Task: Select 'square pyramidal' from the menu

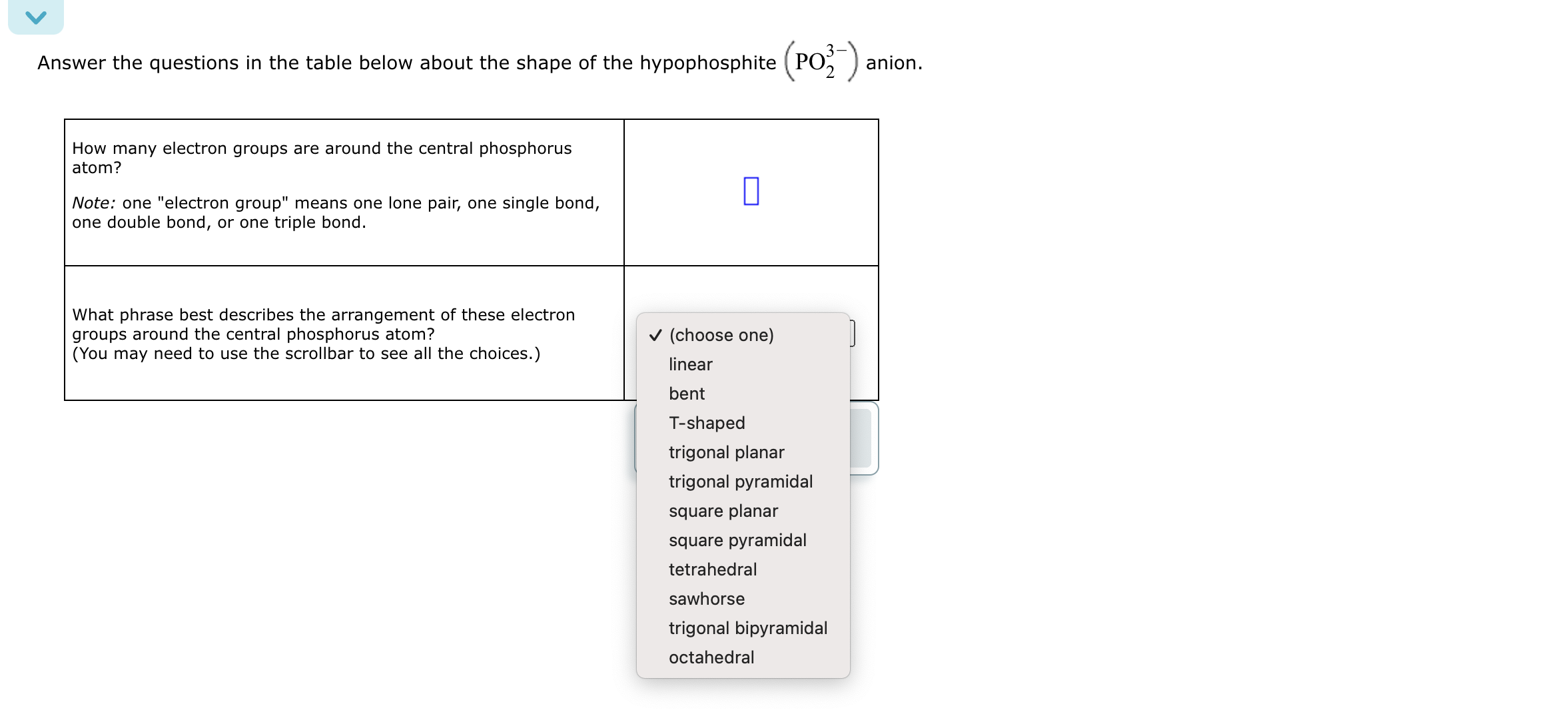Action: [x=737, y=540]
